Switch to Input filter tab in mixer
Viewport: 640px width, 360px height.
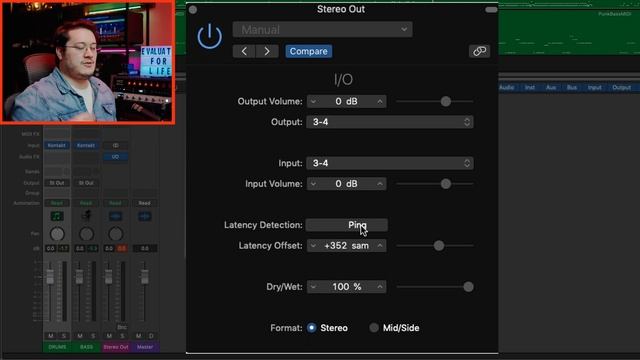click(594, 87)
